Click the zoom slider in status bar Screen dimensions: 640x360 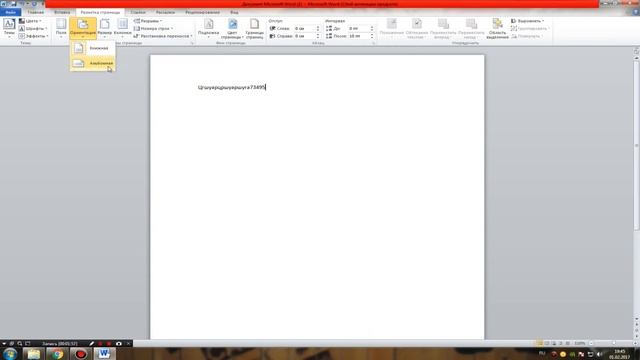[x=613, y=343]
